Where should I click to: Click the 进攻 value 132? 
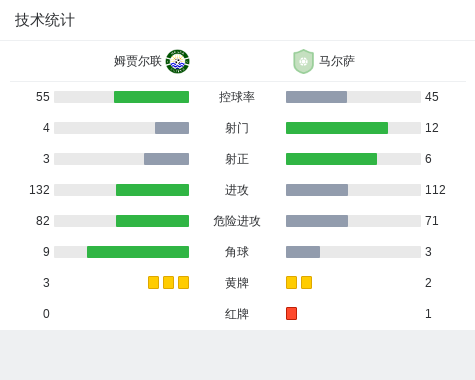pyautogui.click(x=39, y=190)
